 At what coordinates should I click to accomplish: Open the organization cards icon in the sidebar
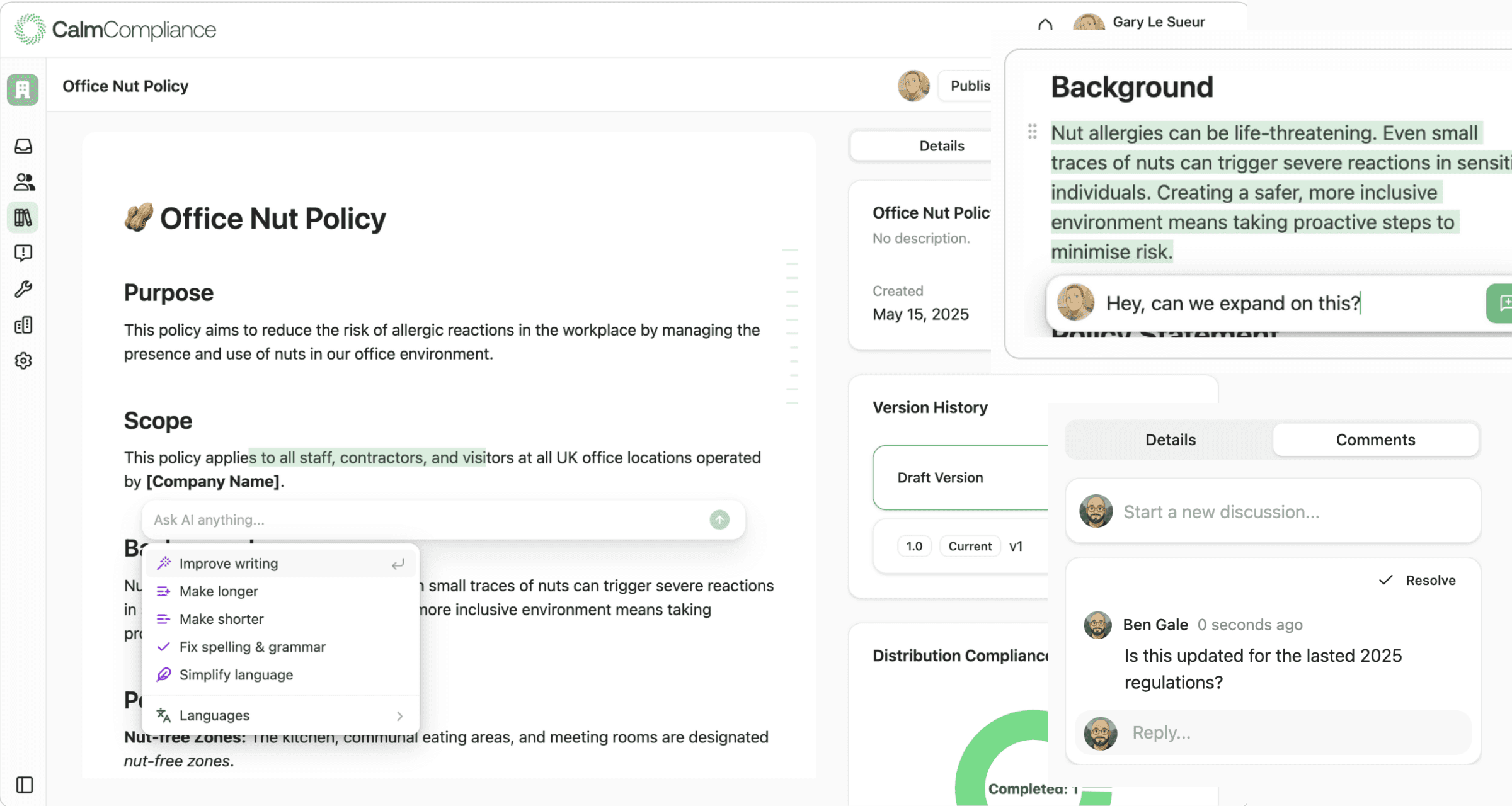[x=23, y=325]
